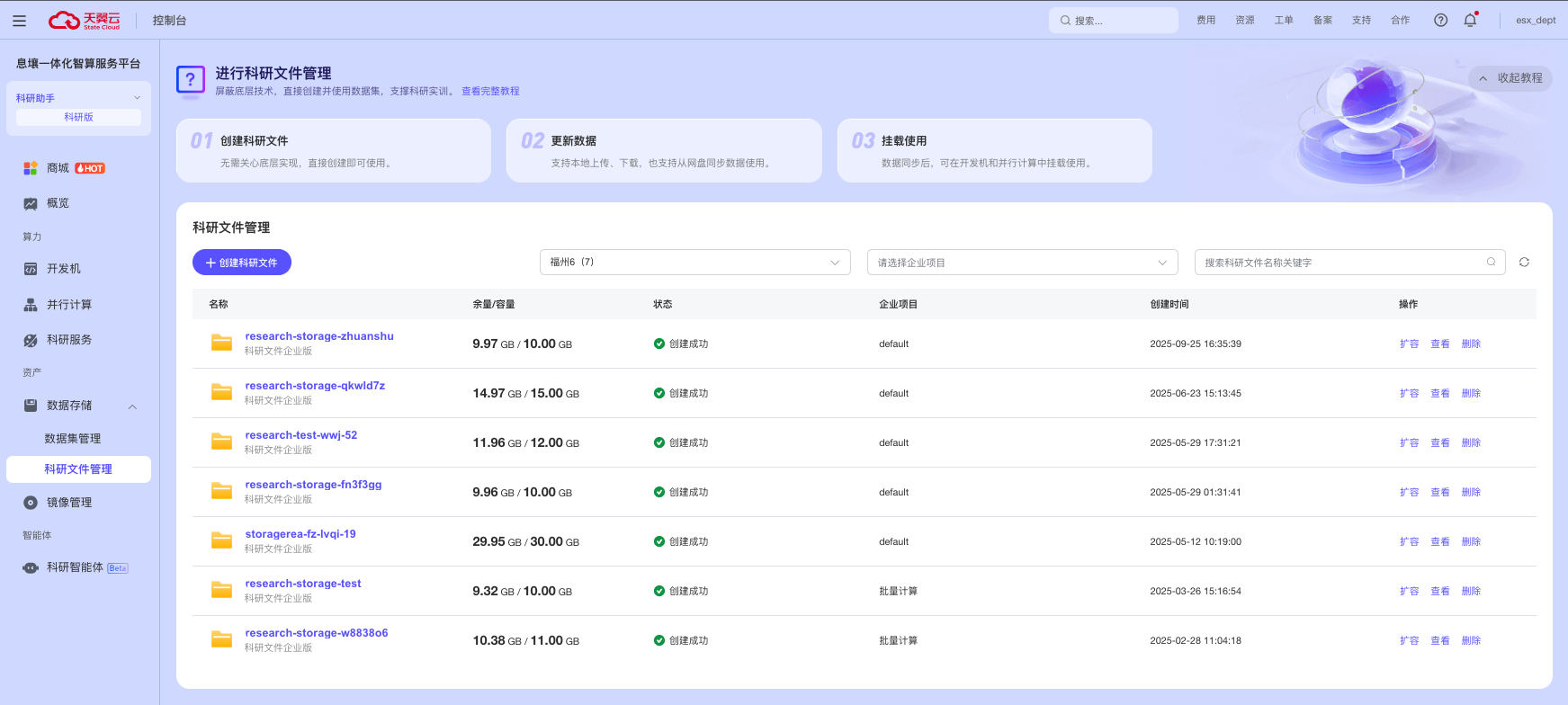Open the help question mark icon
This screenshot has width=1568, height=705.
(1440, 20)
